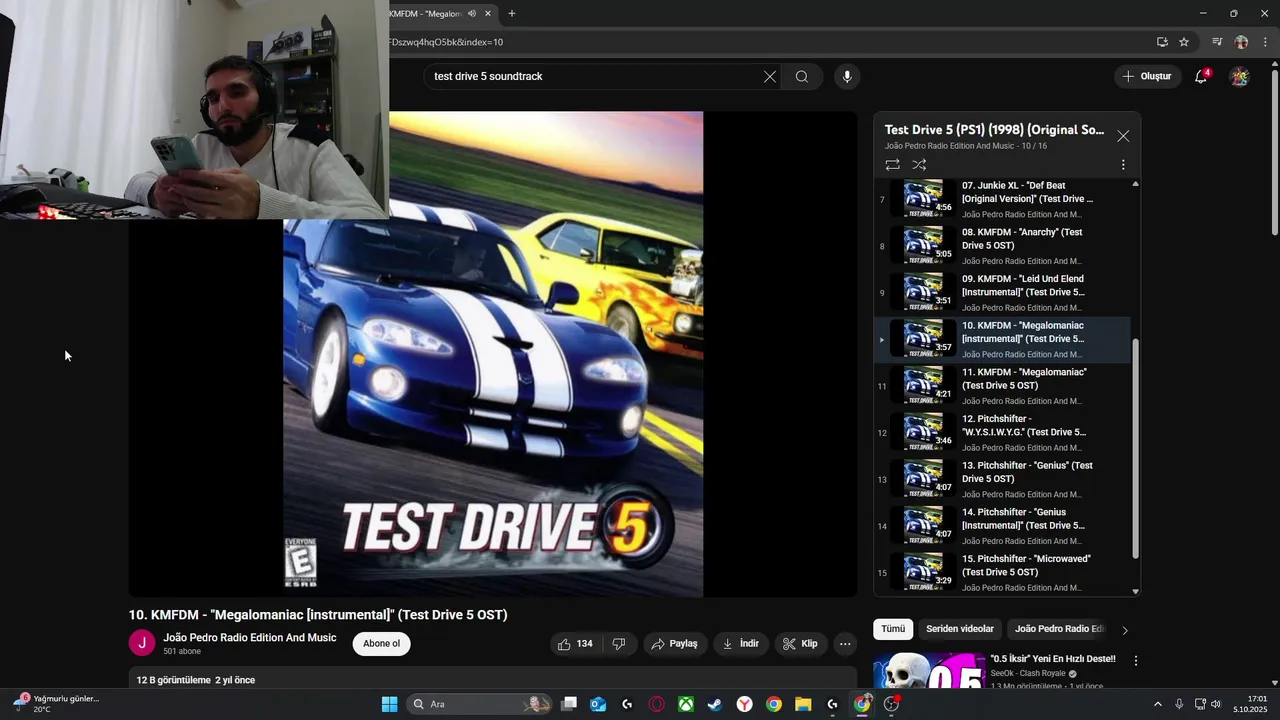
Task: Open João Pedro Radio Edition And Music channel
Action: click(x=250, y=638)
